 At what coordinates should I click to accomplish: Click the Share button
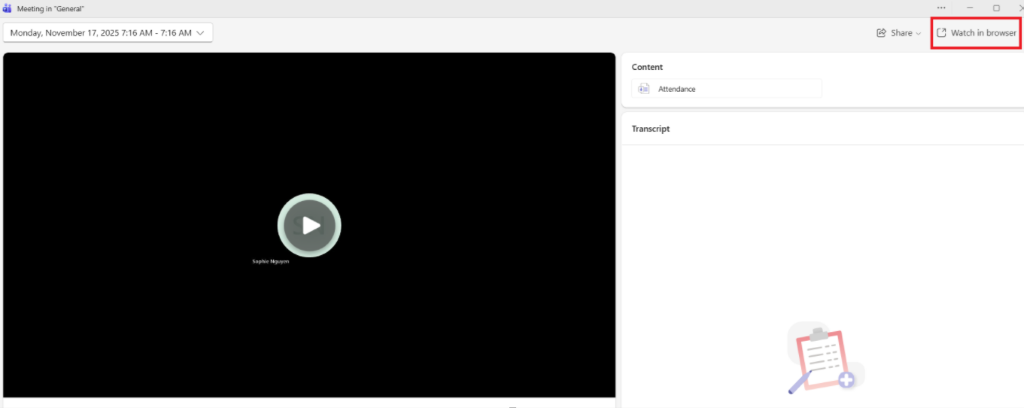click(x=899, y=33)
